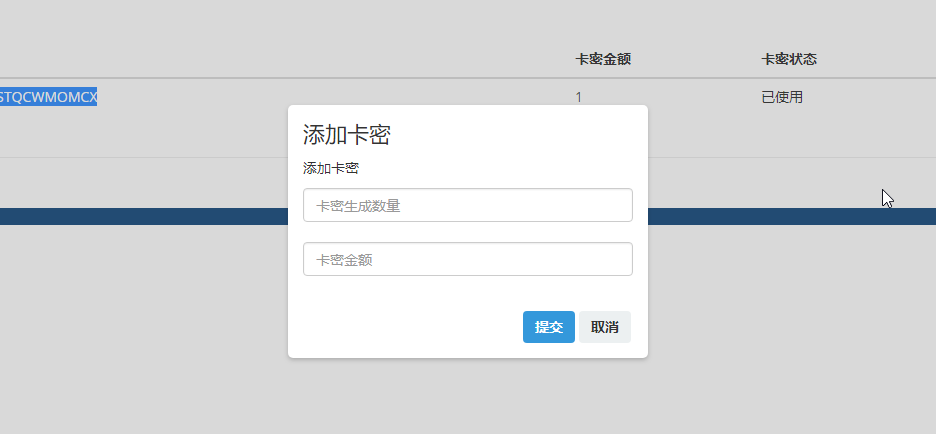Image resolution: width=936 pixels, height=434 pixels.
Task: Click the dimmed backdrop below the dialog
Action: tap(467, 398)
